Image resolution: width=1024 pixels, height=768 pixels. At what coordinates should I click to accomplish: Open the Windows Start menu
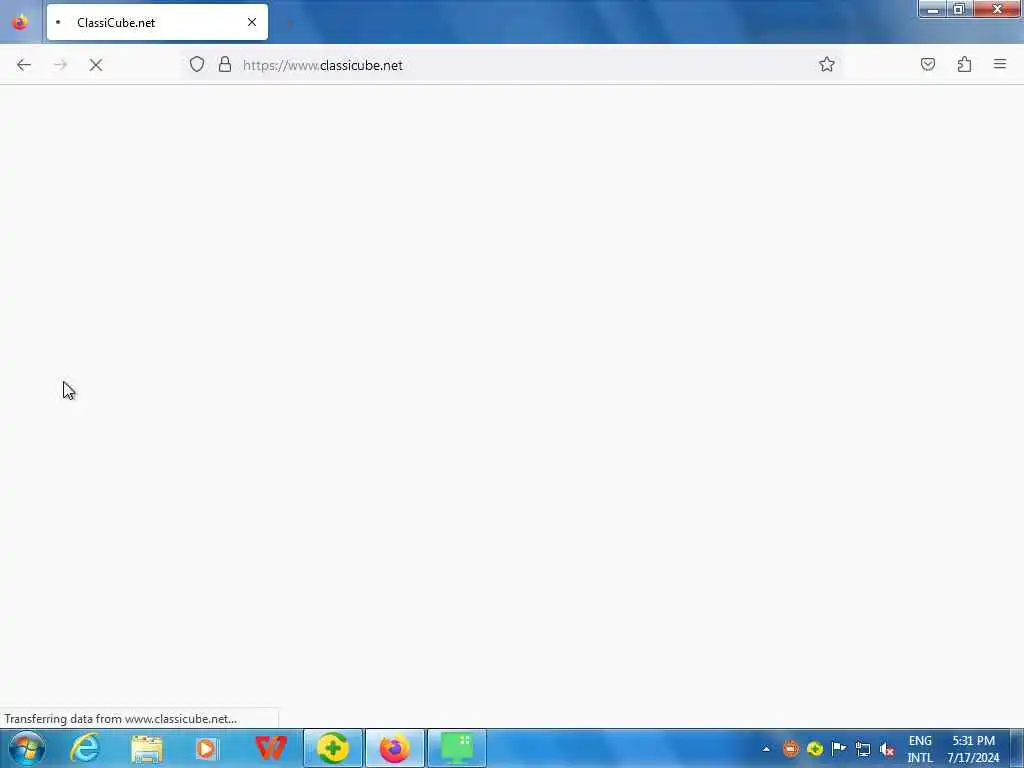[27, 748]
